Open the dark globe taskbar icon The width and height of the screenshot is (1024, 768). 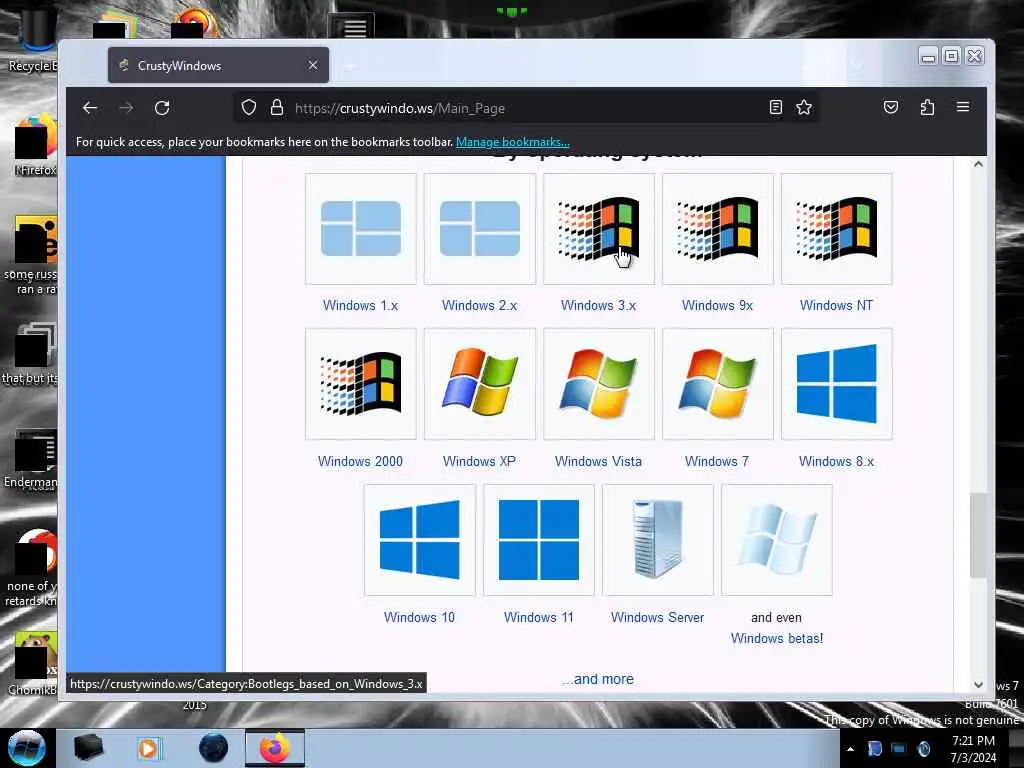(214, 748)
